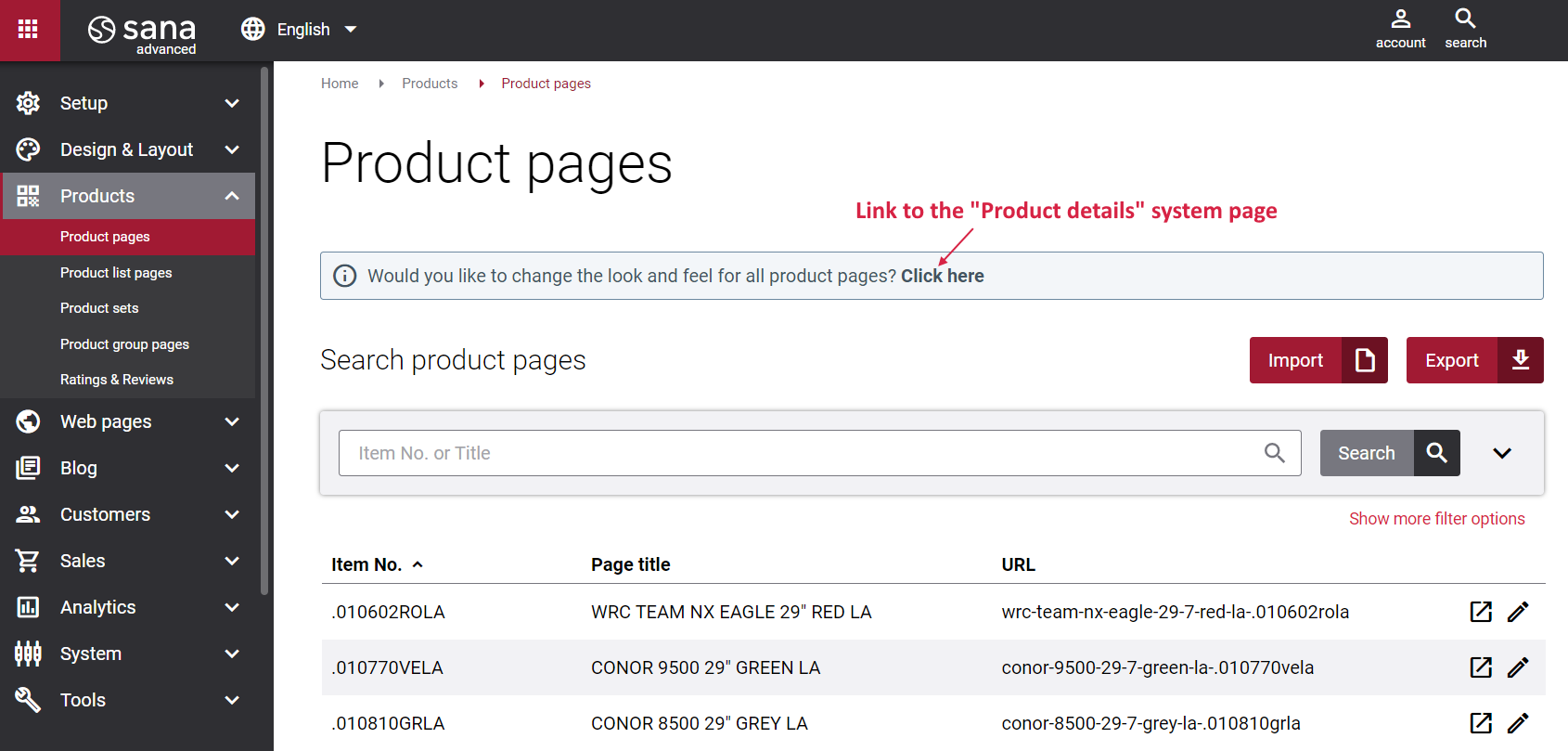Expand the Design & Layout section

pyautogui.click(x=232, y=149)
